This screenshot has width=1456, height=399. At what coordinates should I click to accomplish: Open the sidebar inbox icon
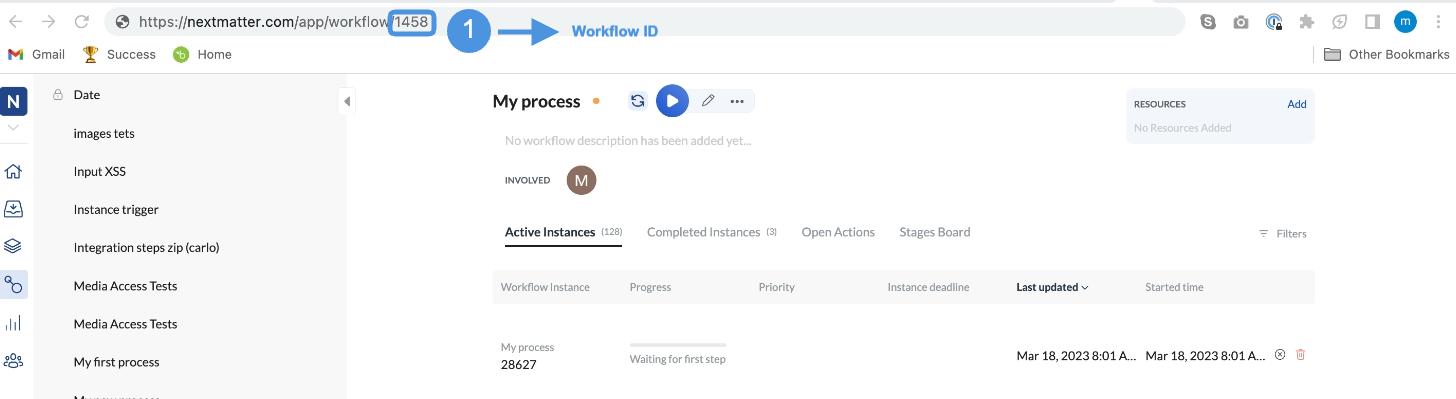click(x=14, y=209)
